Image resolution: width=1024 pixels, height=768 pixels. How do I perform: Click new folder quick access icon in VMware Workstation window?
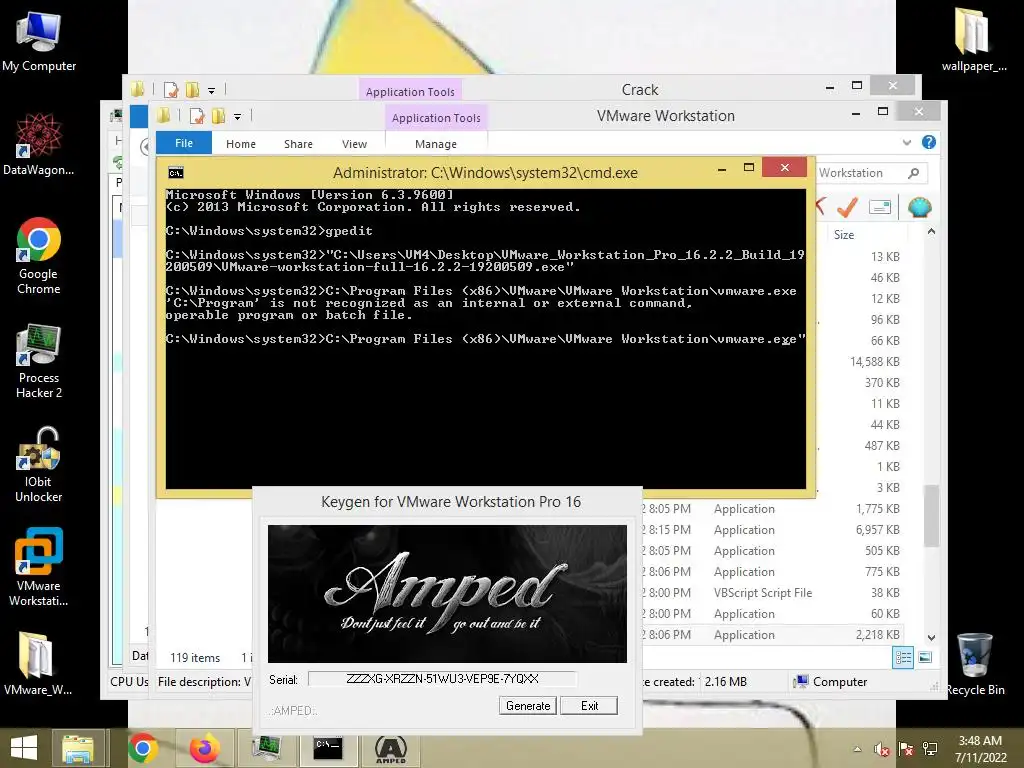point(218,116)
